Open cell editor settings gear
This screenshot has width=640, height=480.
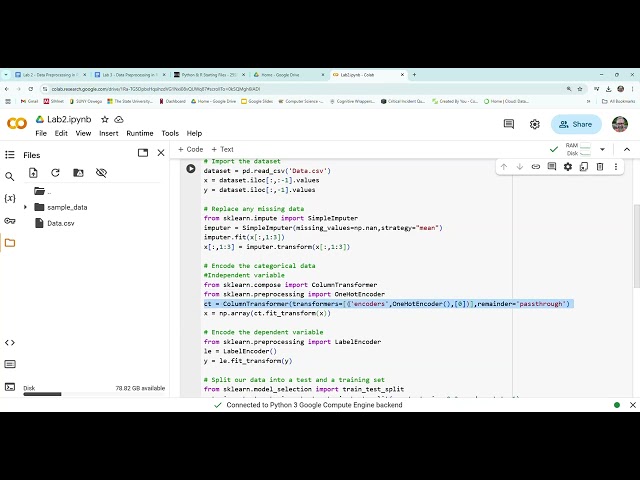[x=568, y=167]
